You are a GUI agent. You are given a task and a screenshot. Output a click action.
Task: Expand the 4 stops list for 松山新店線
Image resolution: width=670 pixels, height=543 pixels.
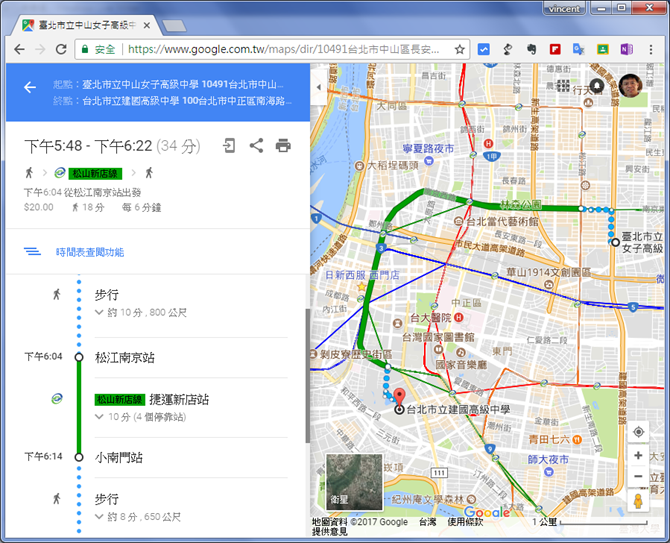(x=141, y=417)
